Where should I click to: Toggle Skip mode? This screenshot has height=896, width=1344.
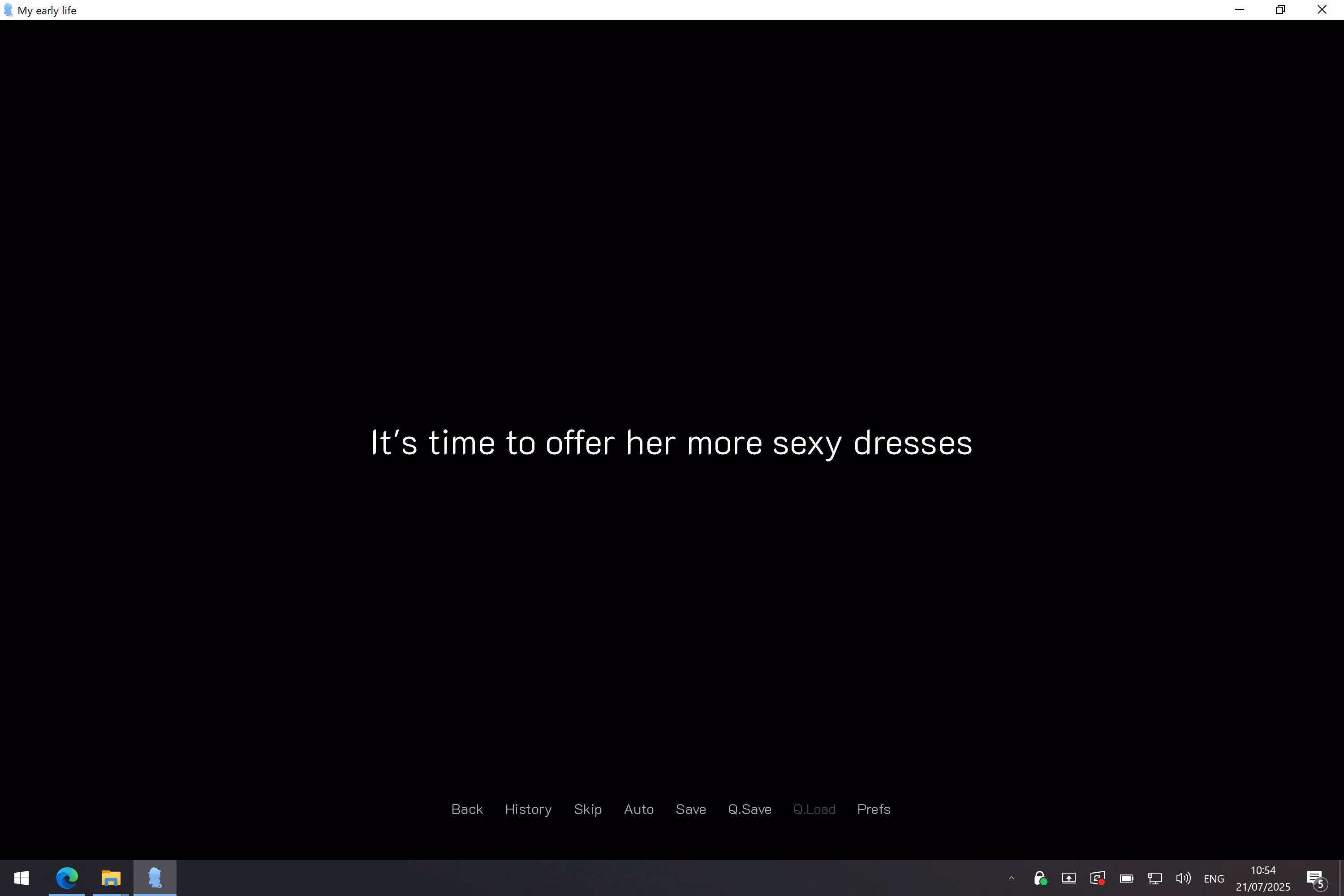click(587, 809)
